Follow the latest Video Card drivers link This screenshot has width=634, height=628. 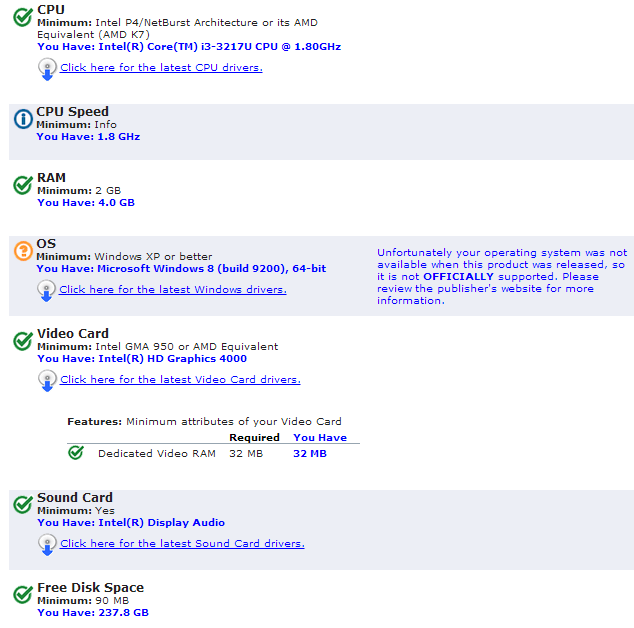[180, 379]
